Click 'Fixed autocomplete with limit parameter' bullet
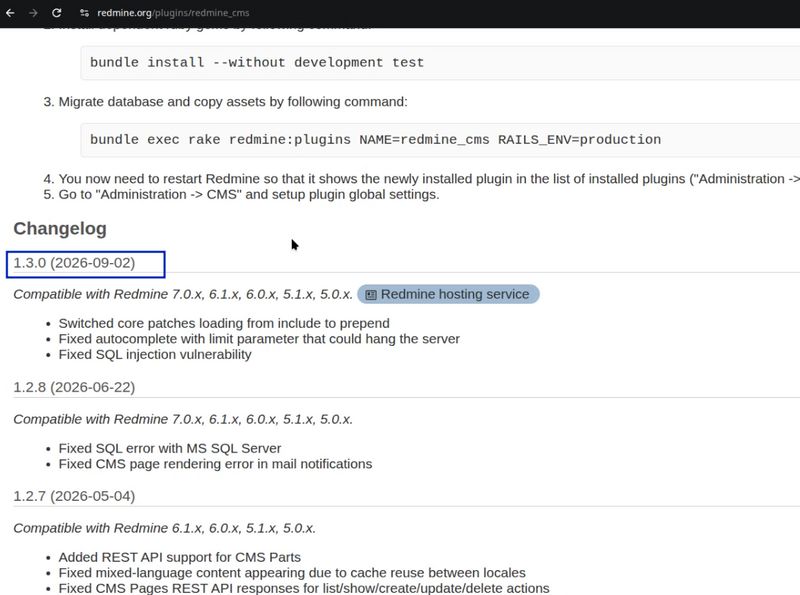800x595 pixels. [x=259, y=339]
